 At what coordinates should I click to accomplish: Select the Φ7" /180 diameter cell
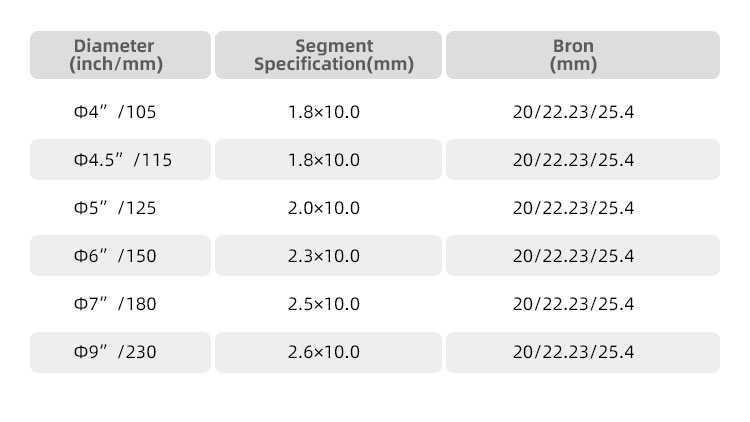coord(115,304)
